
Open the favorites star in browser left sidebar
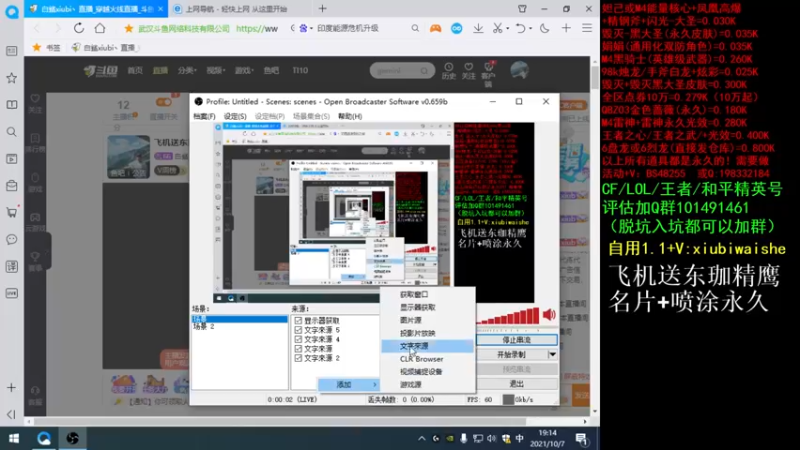tap(11, 78)
